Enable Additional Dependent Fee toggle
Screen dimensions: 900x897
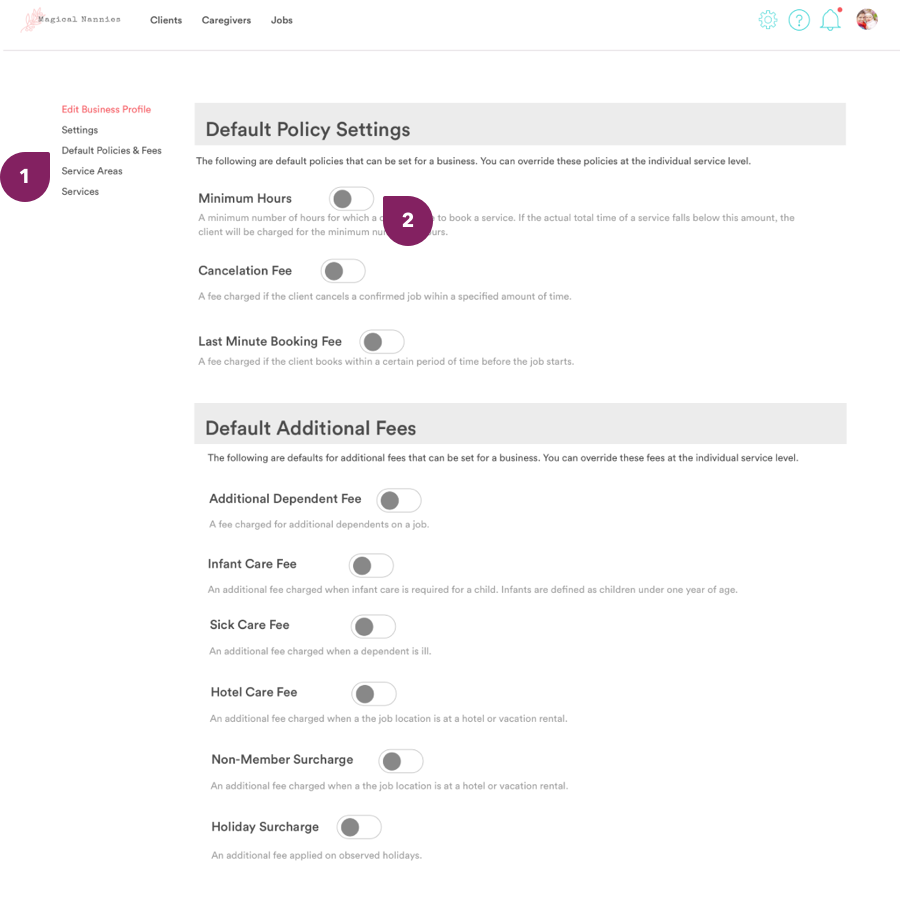[x=399, y=500]
